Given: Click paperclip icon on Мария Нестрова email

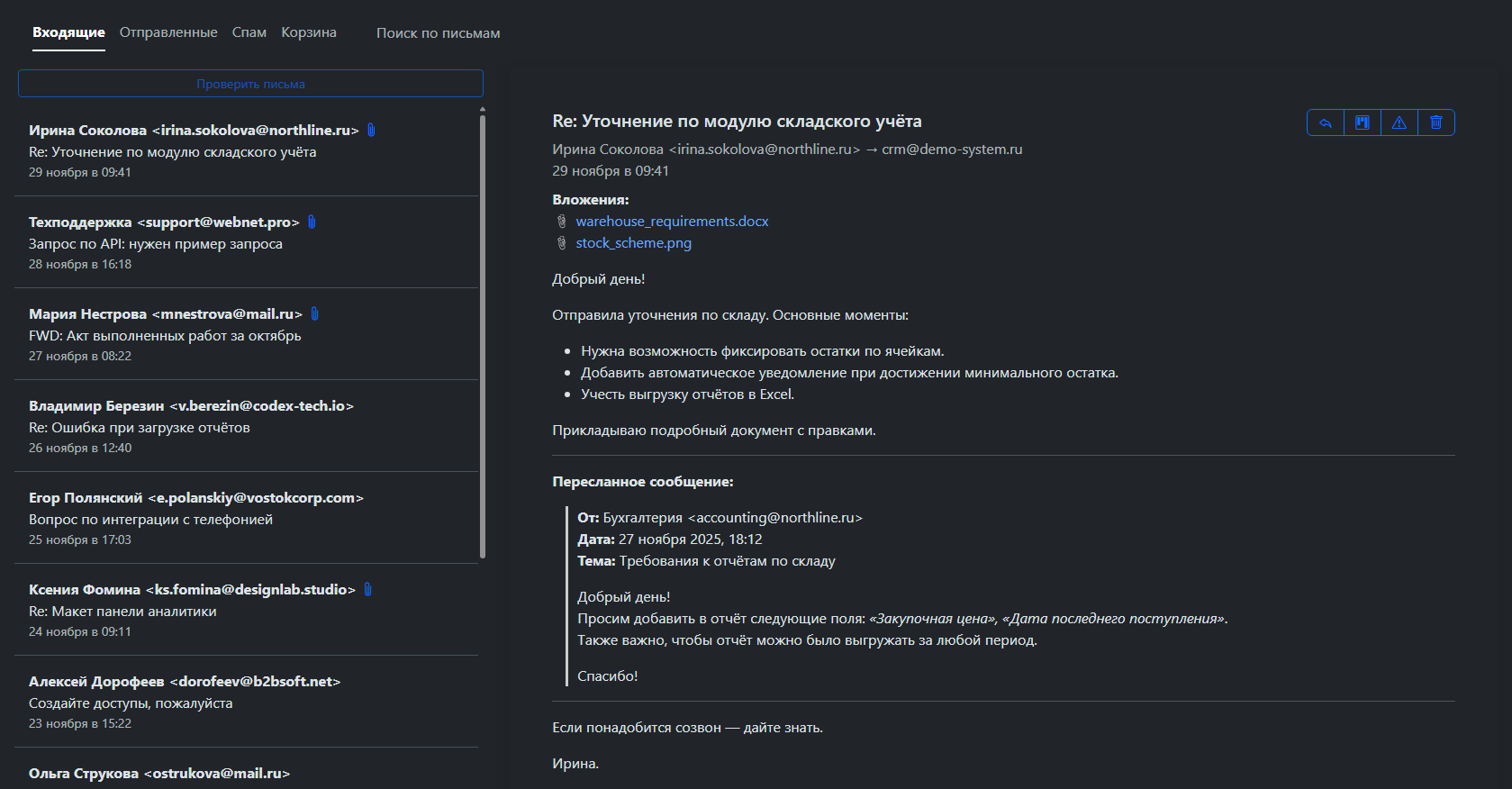Looking at the screenshot, I should coord(314,313).
